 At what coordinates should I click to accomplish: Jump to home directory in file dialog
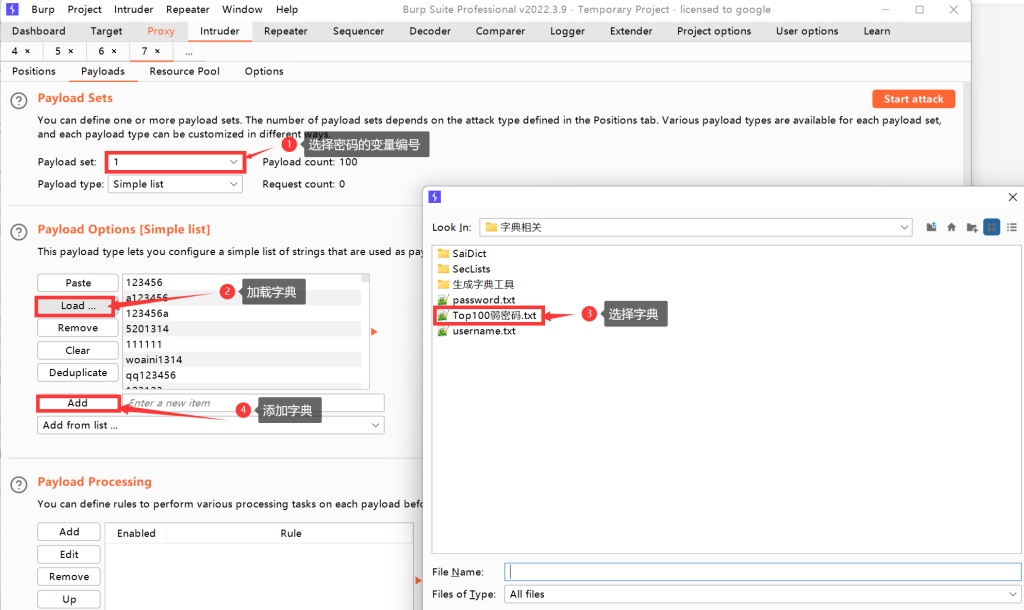pos(952,227)
